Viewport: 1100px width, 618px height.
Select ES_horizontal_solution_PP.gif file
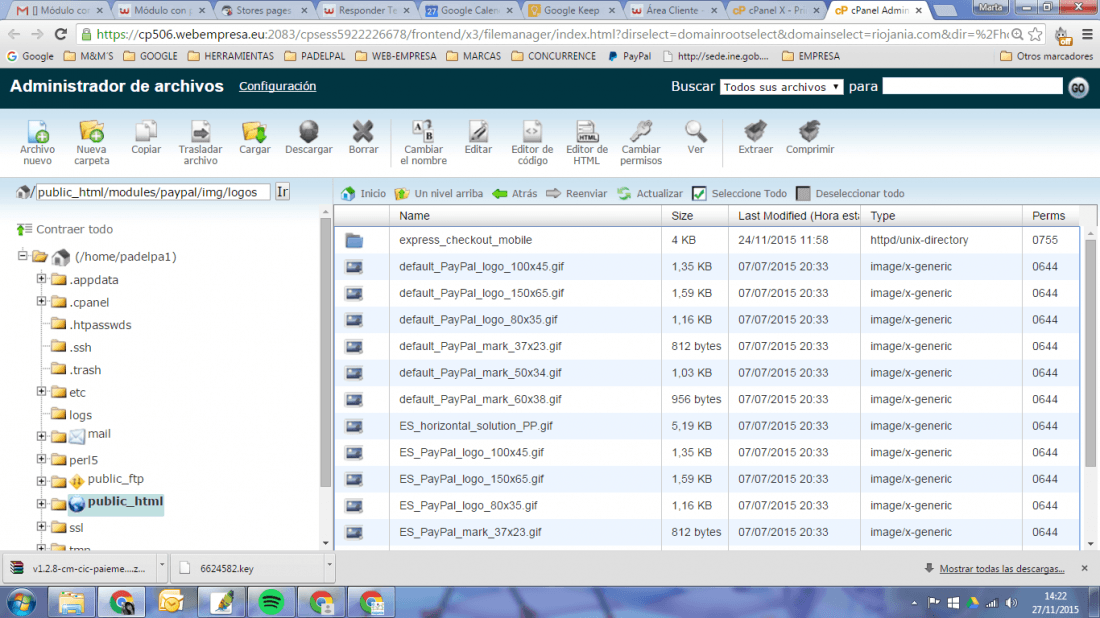(x=476, y=426)
